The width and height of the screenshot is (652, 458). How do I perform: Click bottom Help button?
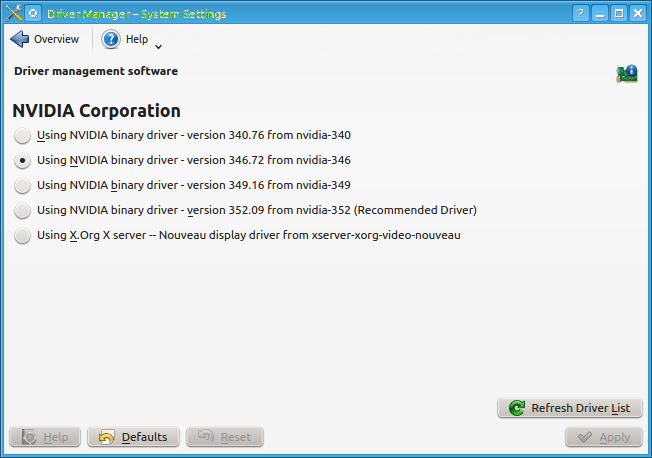pos(45,437)
